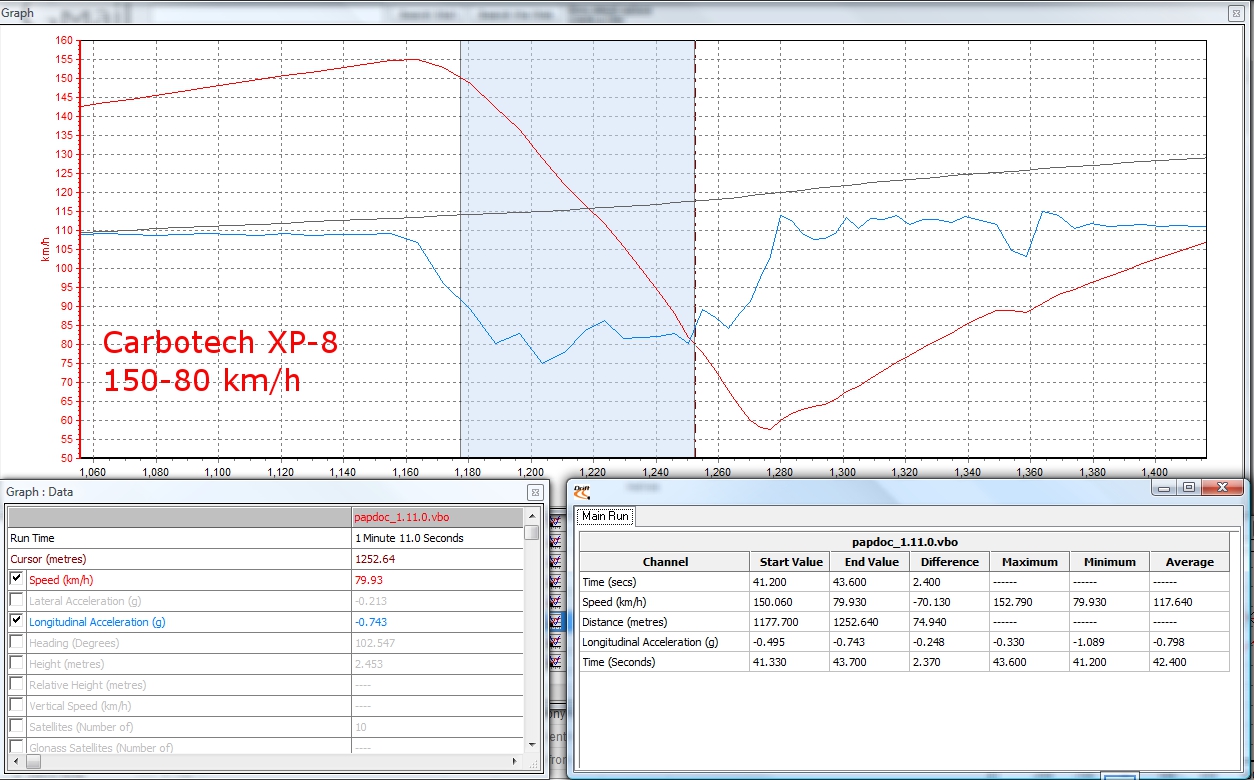Click the cursor value 1252.64

375,559
